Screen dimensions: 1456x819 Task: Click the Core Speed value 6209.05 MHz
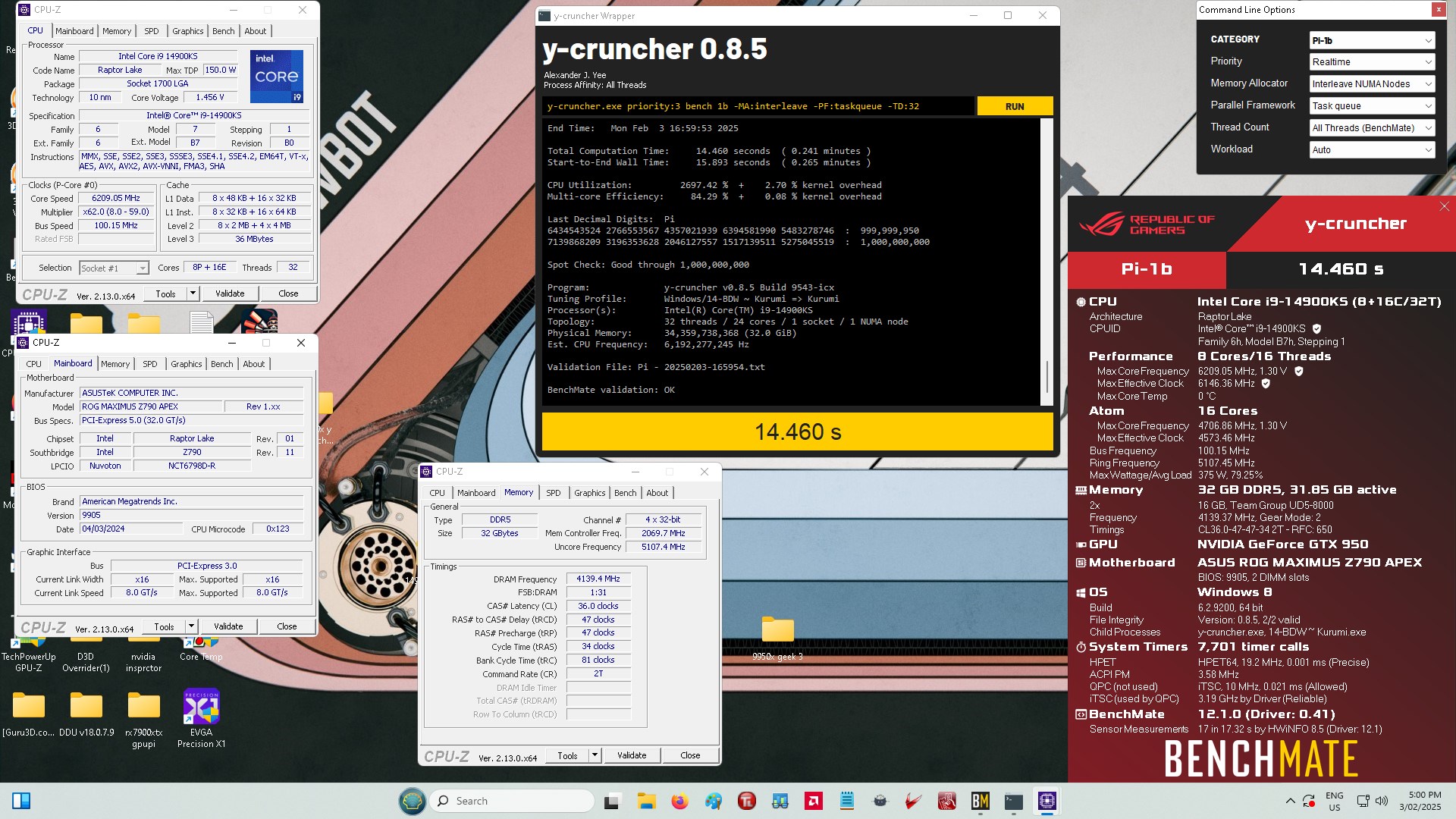tap(116, 198)
